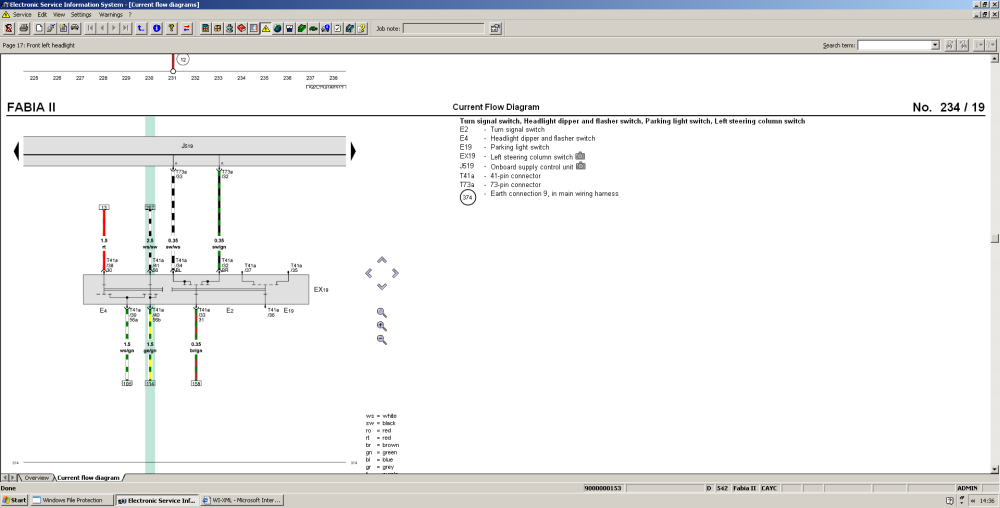This screenshot has width=1000, height=508.
Task: Click the system tray clock 14:36
Action: point(987,500)
